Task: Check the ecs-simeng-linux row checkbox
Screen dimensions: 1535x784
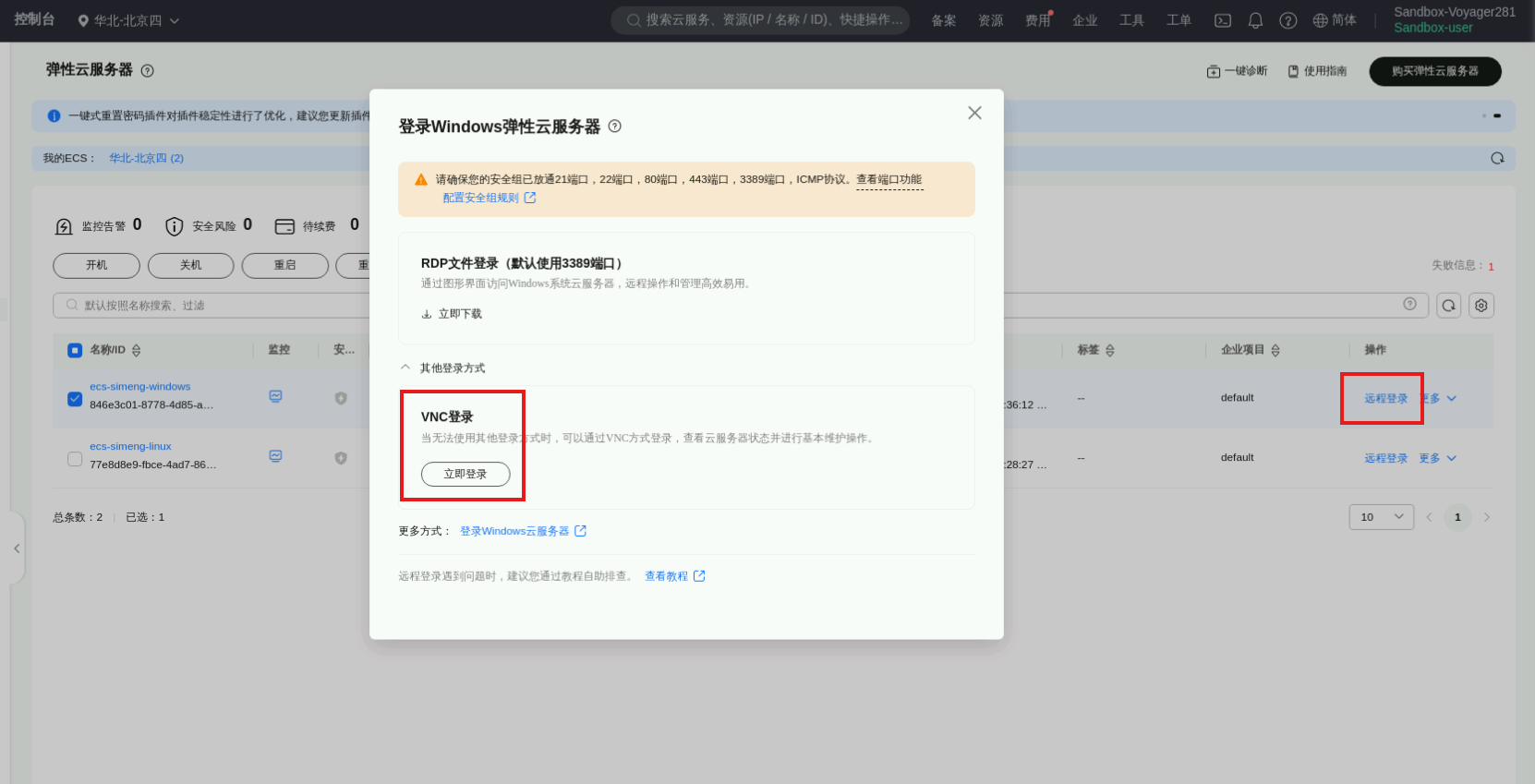Action: click(75, 459)
